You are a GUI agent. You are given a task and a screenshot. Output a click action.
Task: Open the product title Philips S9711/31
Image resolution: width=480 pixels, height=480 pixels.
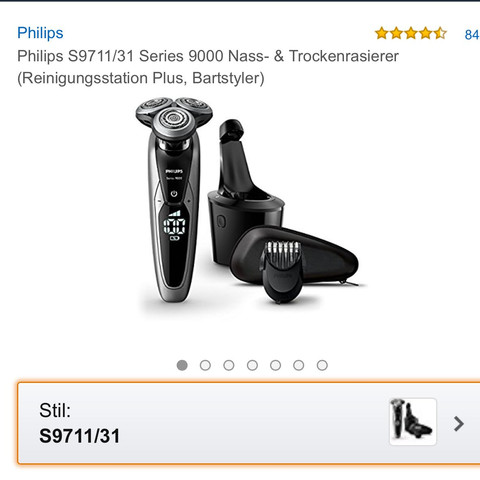coord(208,67)
